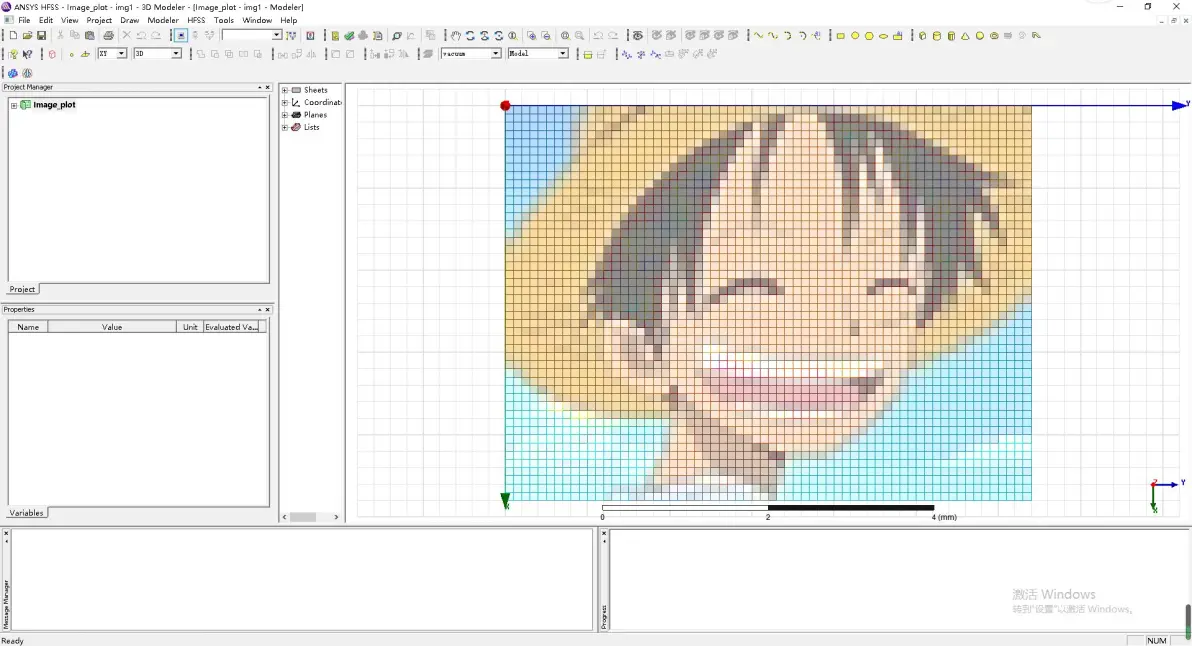
Task: Click the model tree horizontal scrollbar
Action: coord(303,517)
